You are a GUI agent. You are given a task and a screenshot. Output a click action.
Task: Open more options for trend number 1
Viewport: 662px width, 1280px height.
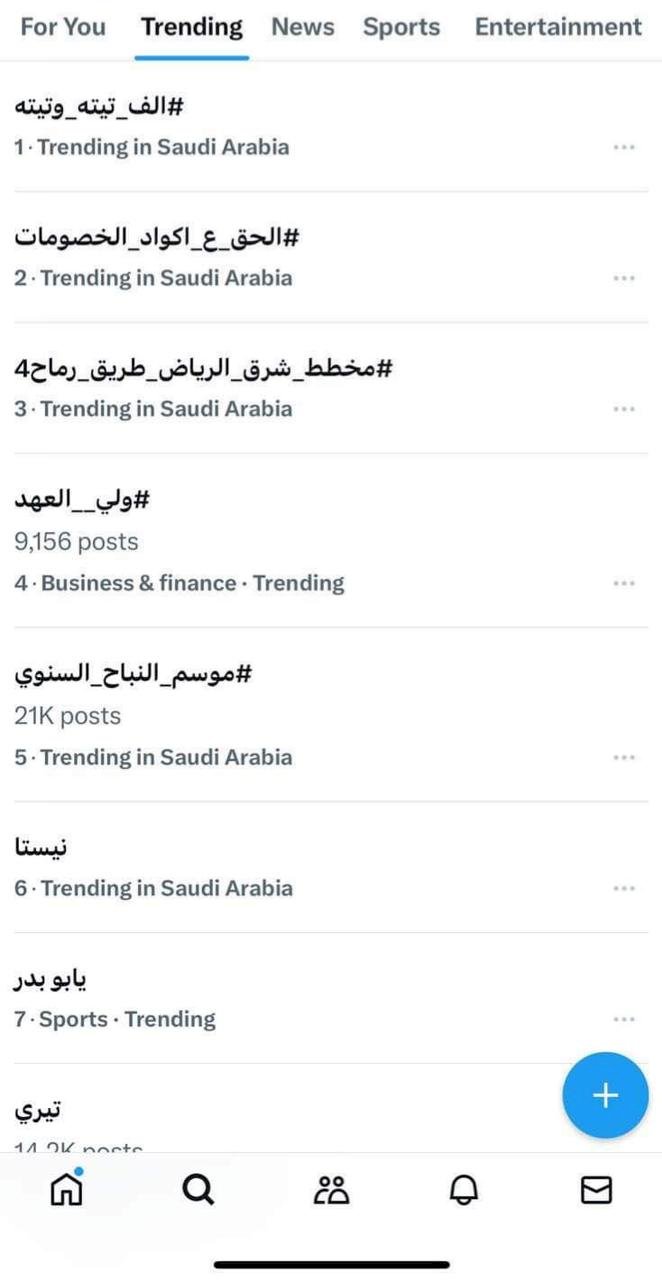tap(624, 147)
